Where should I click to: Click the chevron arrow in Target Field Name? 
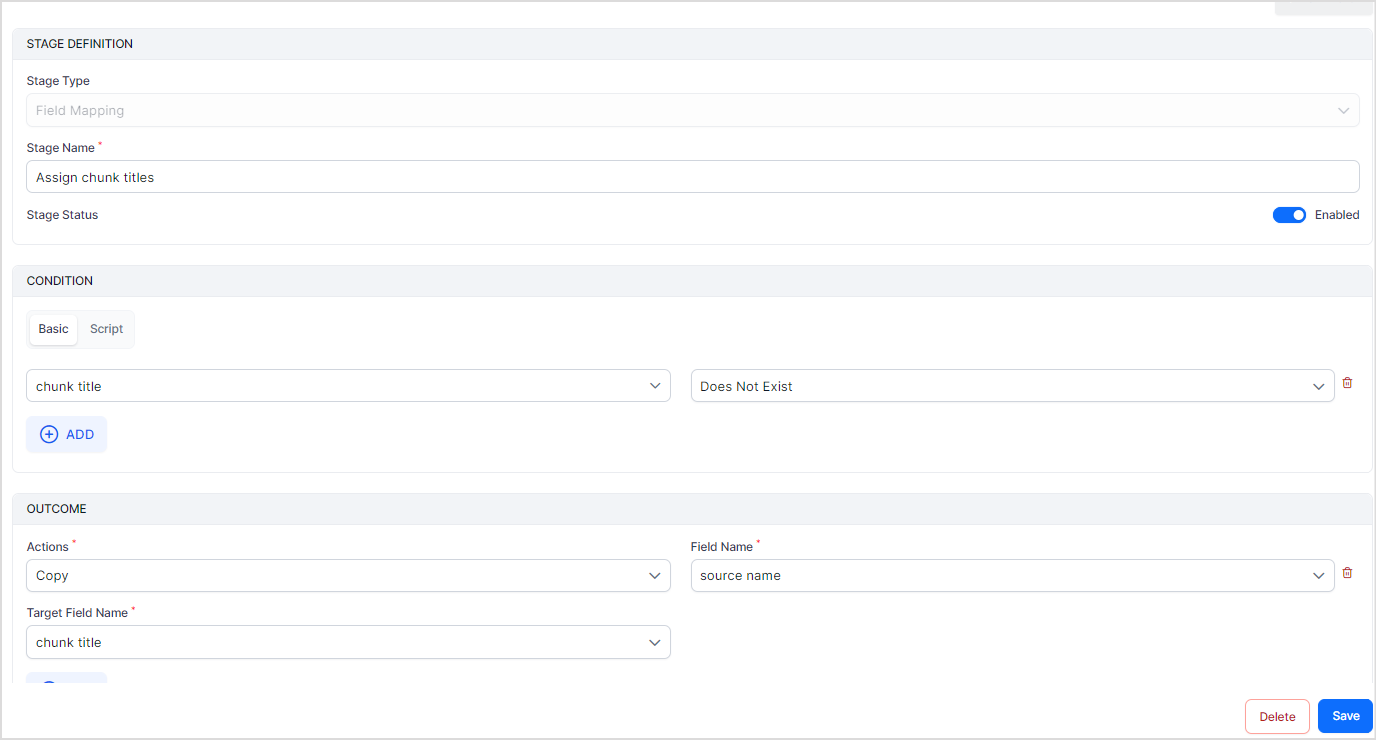[655, 643]
